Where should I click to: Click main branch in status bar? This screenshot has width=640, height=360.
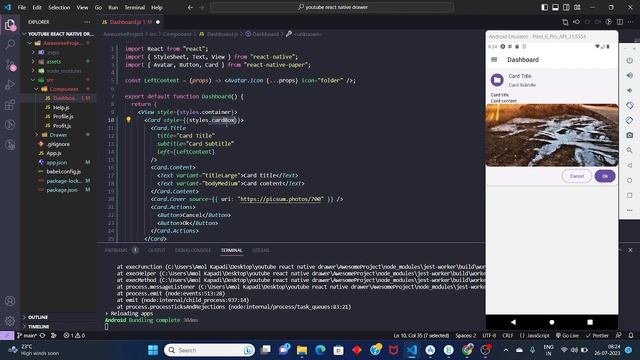pos(27,336)
